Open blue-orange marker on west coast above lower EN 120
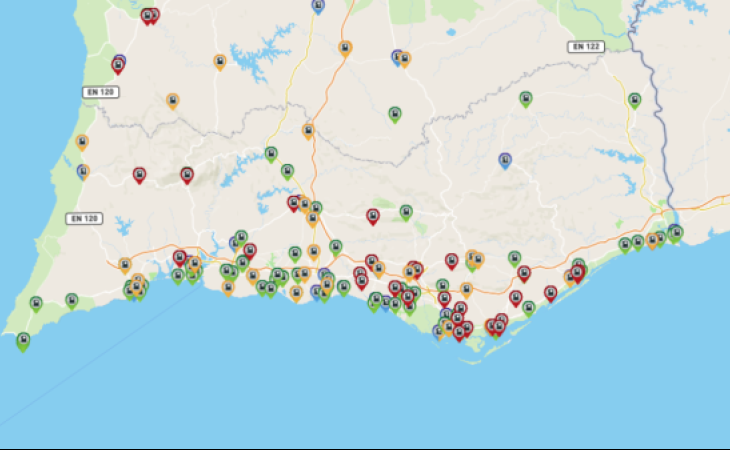This screenshot has width=730, height=450. coord(83,172)
